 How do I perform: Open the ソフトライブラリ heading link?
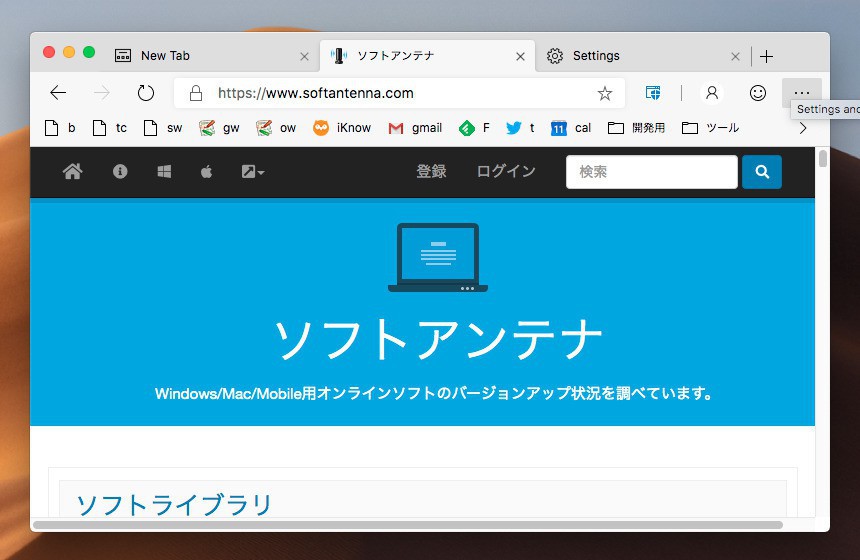pyautogui.click(x=174, y=505)
